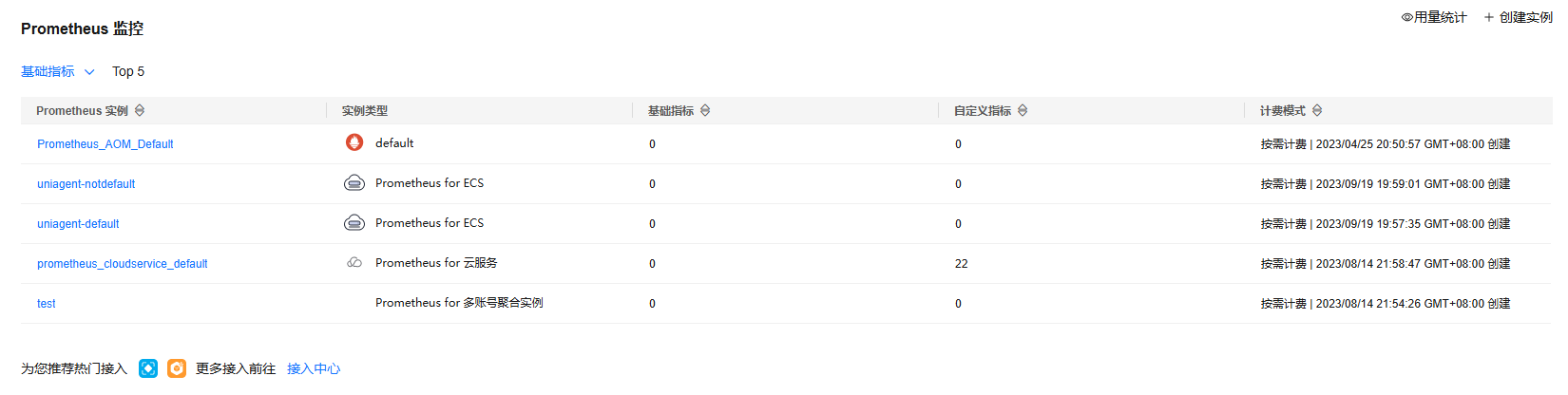The image size is (1568, 395).
Task: Click the ECS icon beside uniagent-default
Action: click(x=354, y=223)
